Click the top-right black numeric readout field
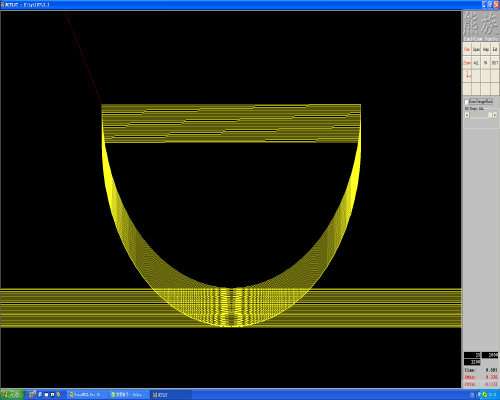This screenshot has height=400, width=500. pyautogui.click(x=490, y=355)
